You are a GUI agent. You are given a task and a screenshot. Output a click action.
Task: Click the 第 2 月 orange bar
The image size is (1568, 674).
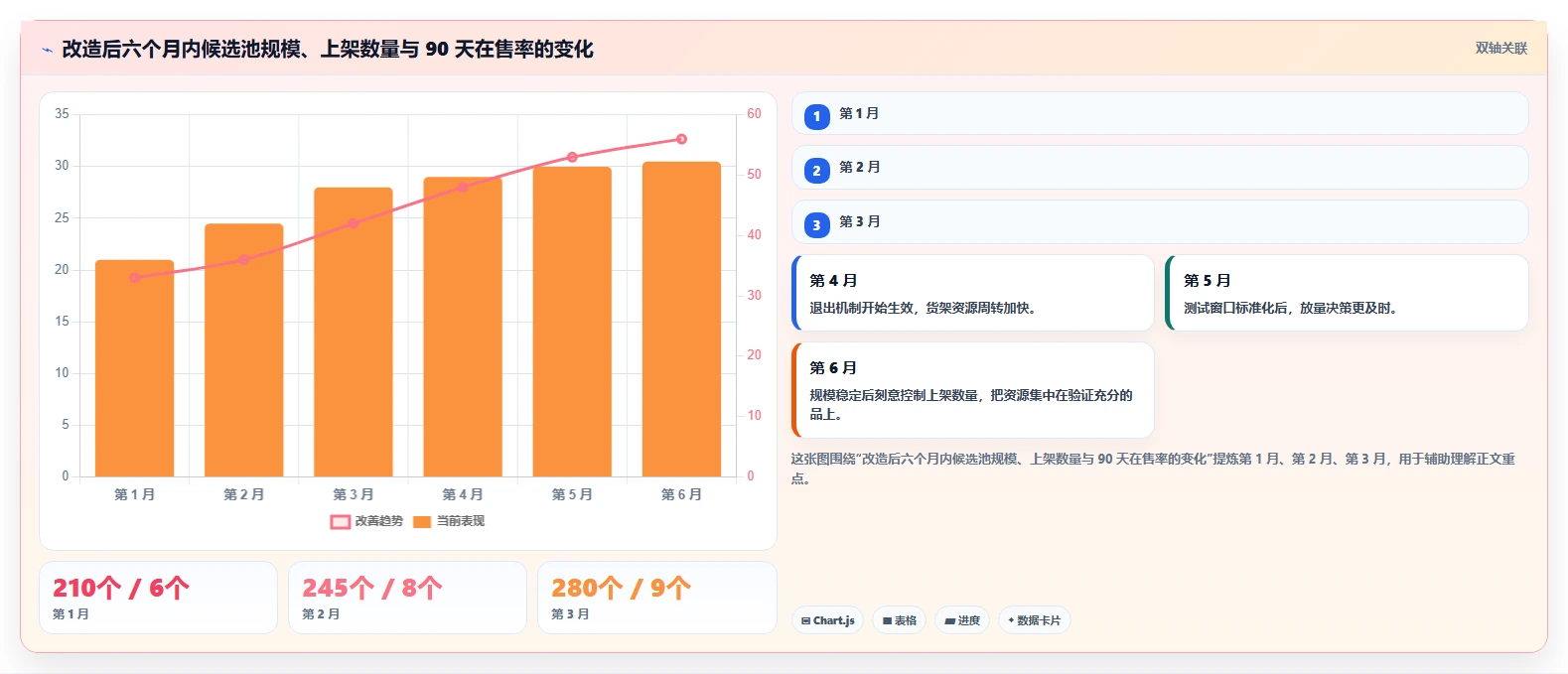coord(244,350)
